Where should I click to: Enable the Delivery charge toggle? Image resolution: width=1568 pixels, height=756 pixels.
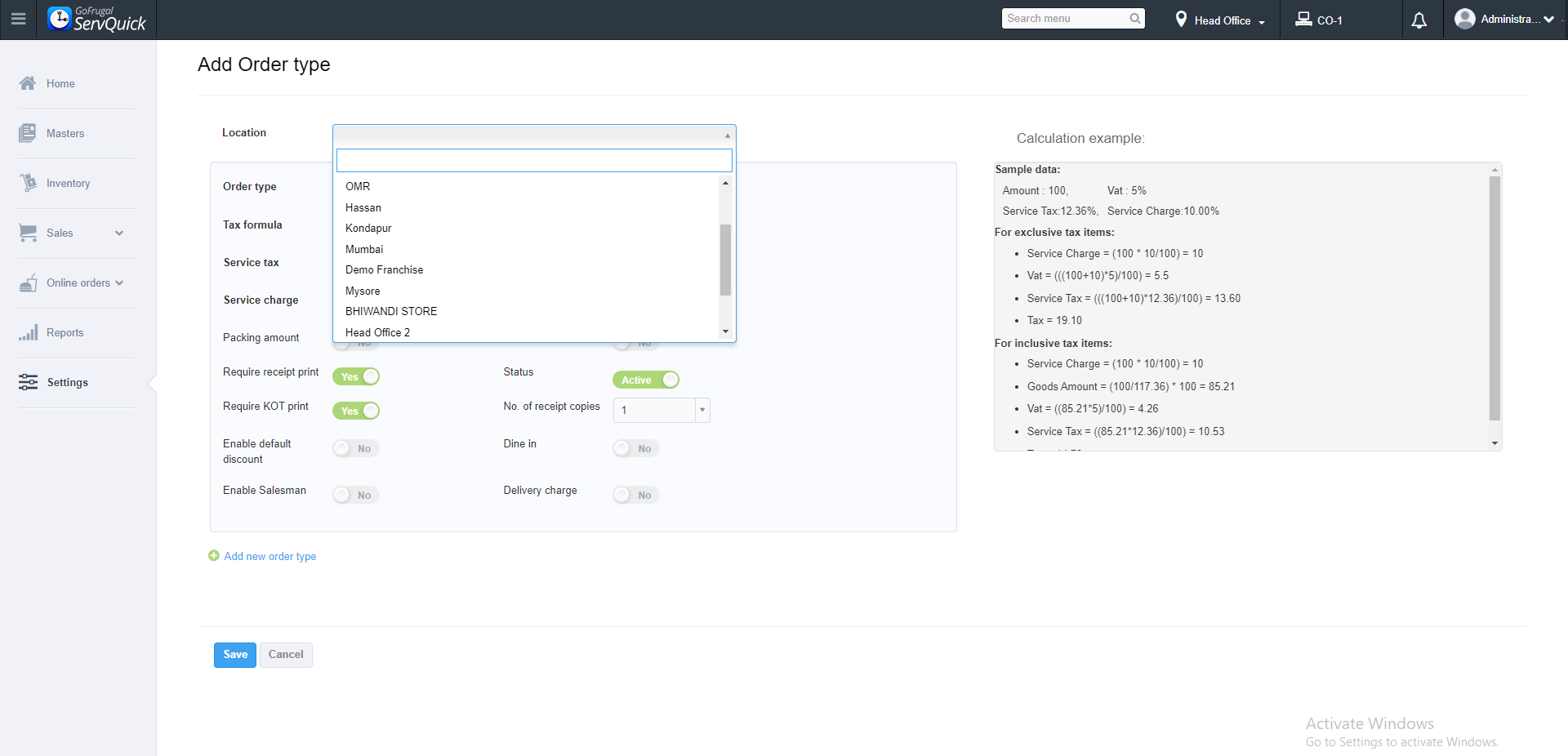(x=636, y=495)
